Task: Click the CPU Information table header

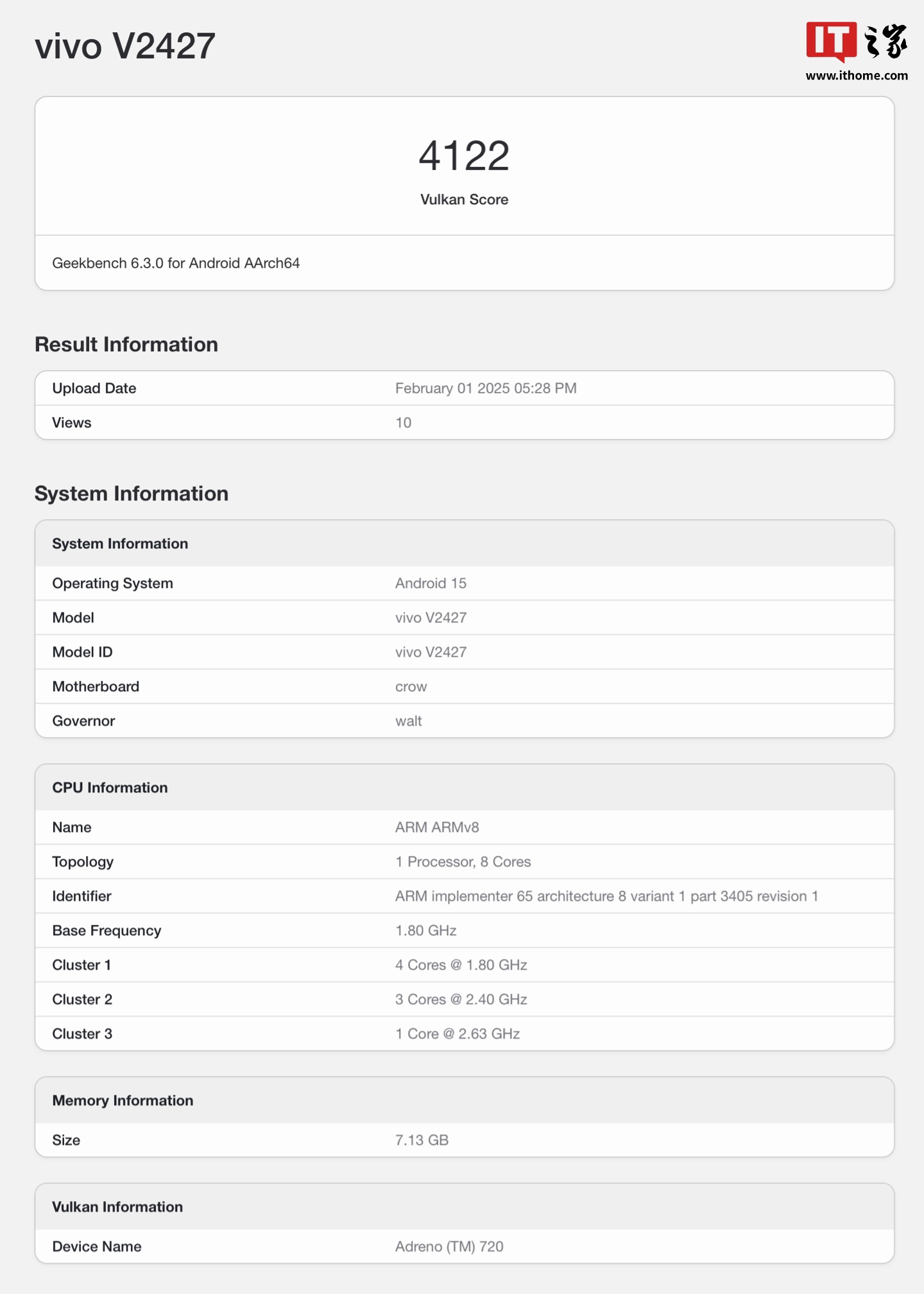Action: (x=110, y=788)
